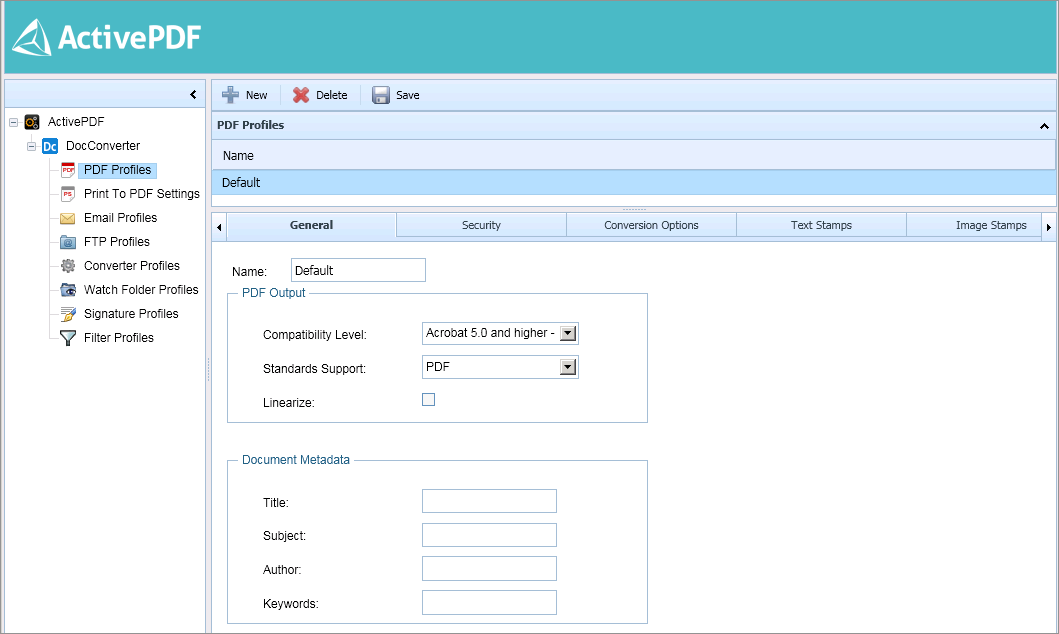
Task: Select the DocConverter tree node
Action: tap(103, 146)
